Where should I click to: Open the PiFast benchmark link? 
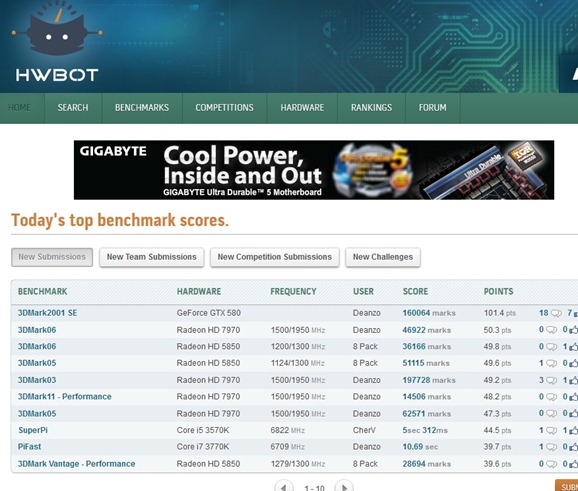click(29, 447)
